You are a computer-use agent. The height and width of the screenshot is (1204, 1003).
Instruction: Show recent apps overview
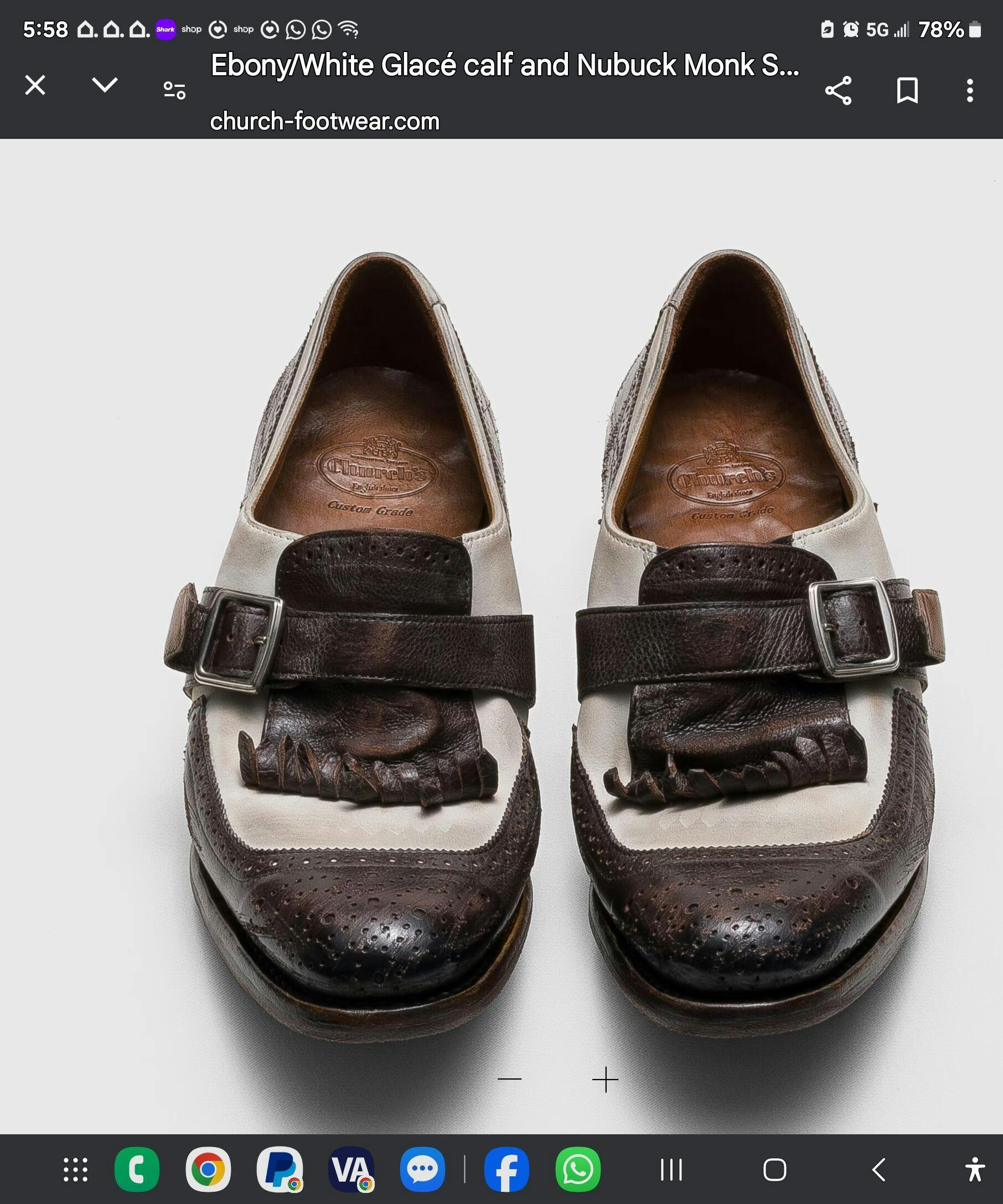[671, 1170]
